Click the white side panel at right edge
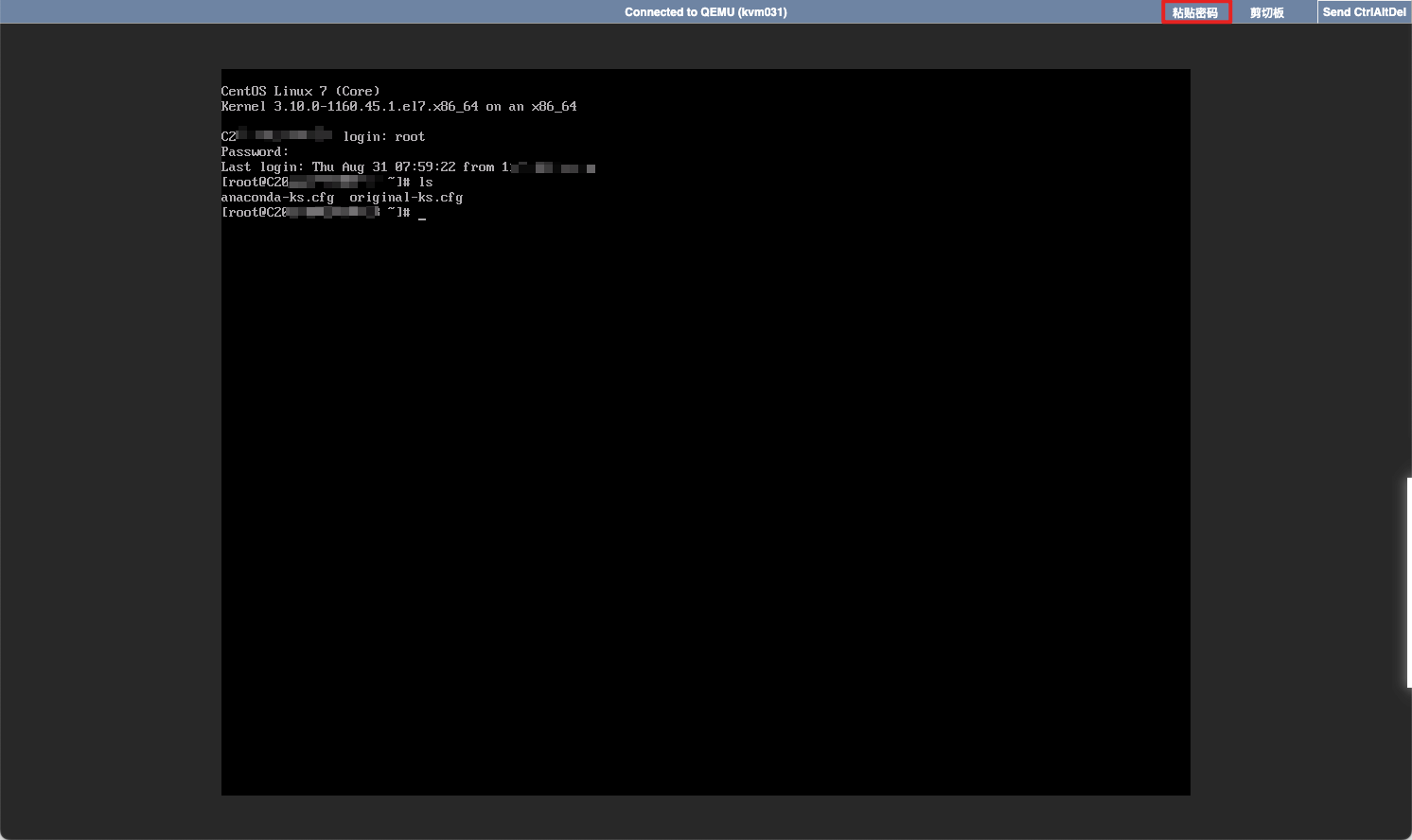This screenshot has width=1412, height=840. pyautogui.click(x=1408, y=582)
